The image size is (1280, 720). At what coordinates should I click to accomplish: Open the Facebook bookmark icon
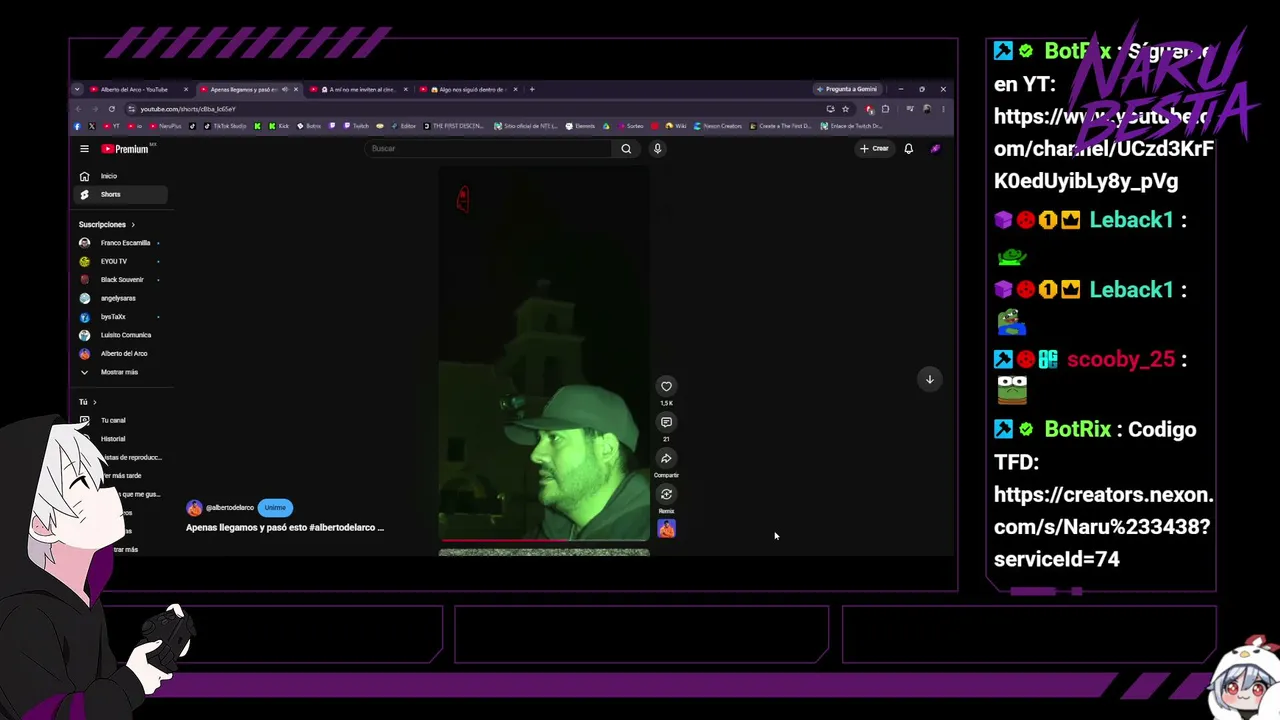(x=78, y=126)
